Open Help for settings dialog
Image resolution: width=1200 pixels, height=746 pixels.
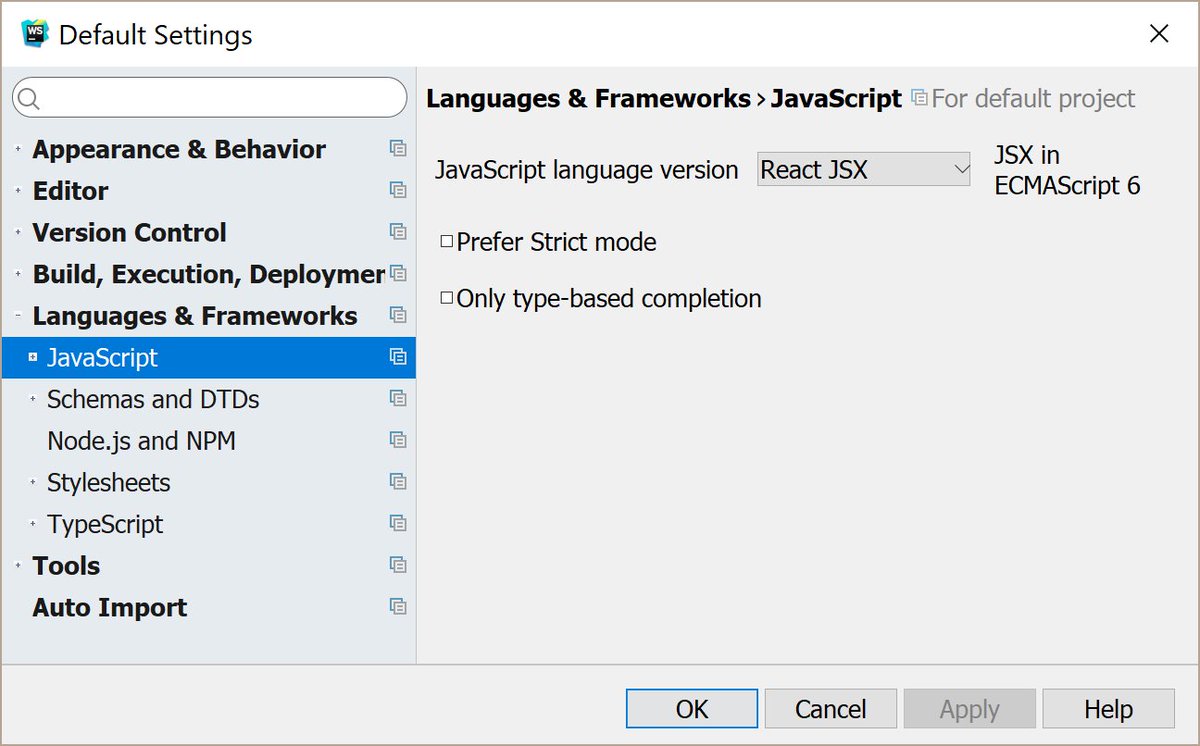point(1108,709)
